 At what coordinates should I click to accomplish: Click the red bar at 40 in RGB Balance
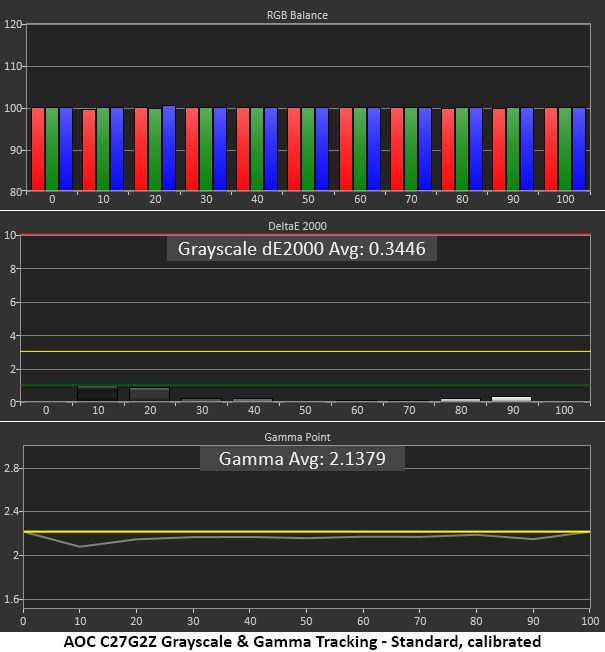[243, 149]
